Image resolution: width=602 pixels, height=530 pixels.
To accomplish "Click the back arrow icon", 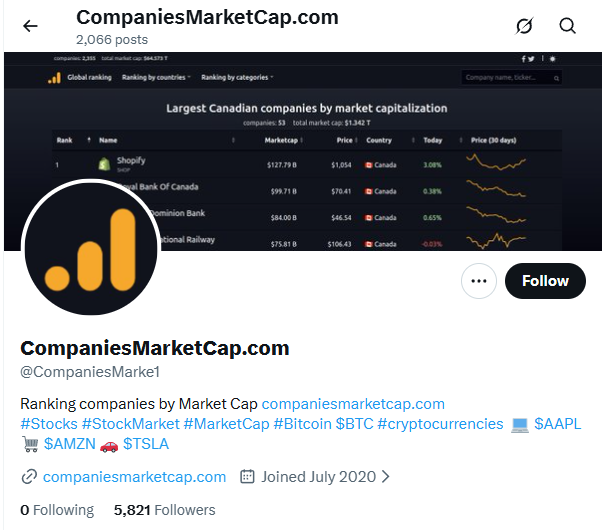I will (30, 26).
